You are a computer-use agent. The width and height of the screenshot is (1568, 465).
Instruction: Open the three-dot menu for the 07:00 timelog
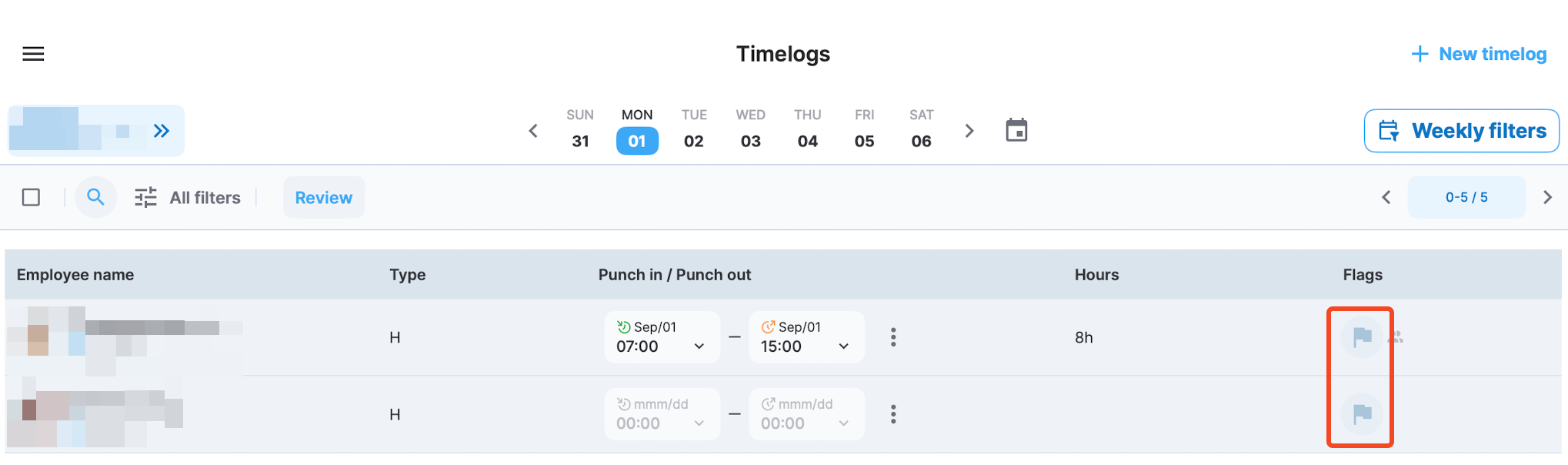(x=893, y=337)
